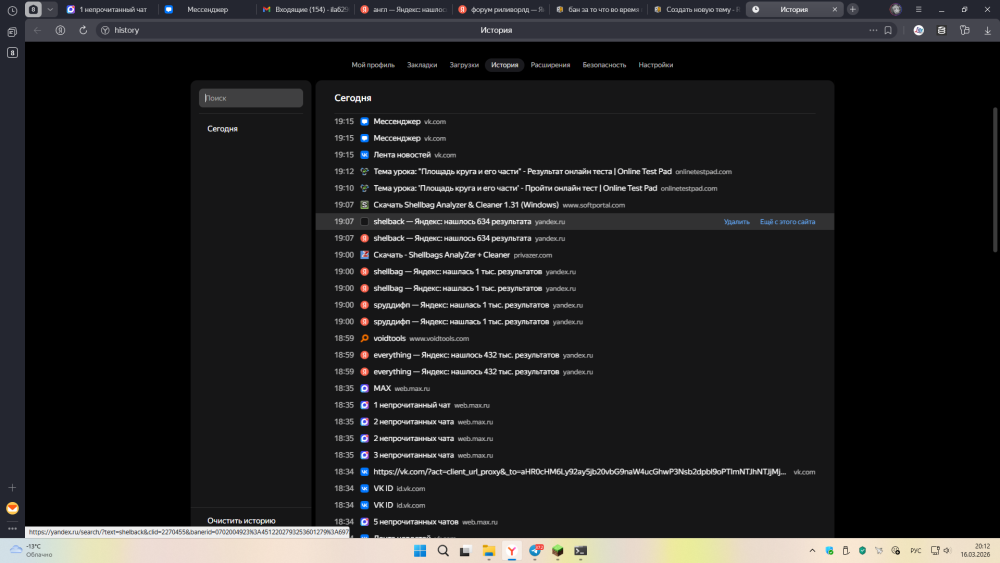The image size is (1000, 563).
Task: Go back with the back arrow
Action: click(x=37, y=30)
